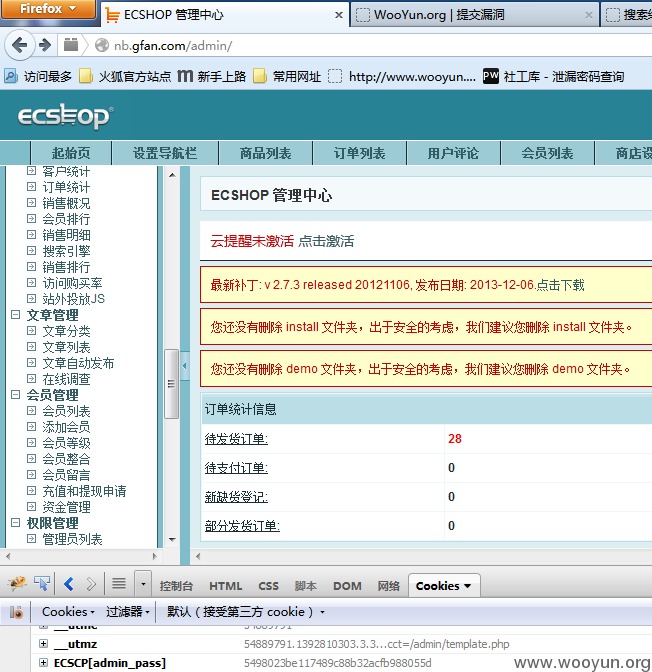Image resolution: width=652 pixels, height=672 pixels.
Task: Open the 新手上路 bookmark
Action: (212, 77)
